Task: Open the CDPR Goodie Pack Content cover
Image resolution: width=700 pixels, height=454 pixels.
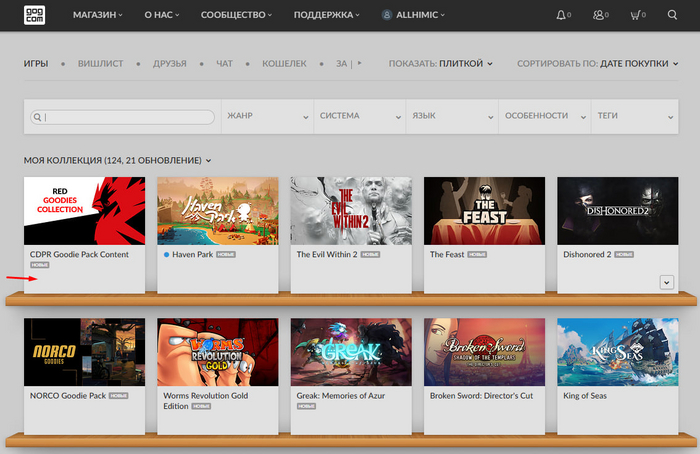Action: pyautogui.click(x=84, y=211)
